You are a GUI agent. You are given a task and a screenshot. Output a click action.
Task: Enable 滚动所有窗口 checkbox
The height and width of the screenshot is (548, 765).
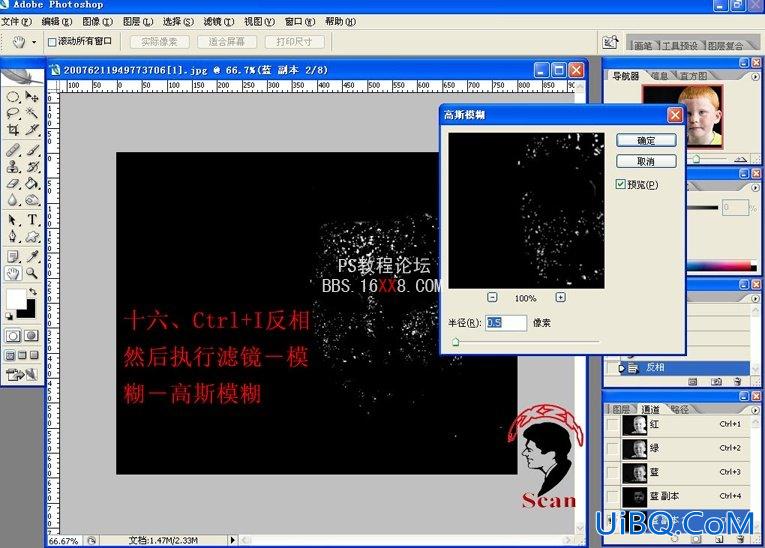click(52, 42)
